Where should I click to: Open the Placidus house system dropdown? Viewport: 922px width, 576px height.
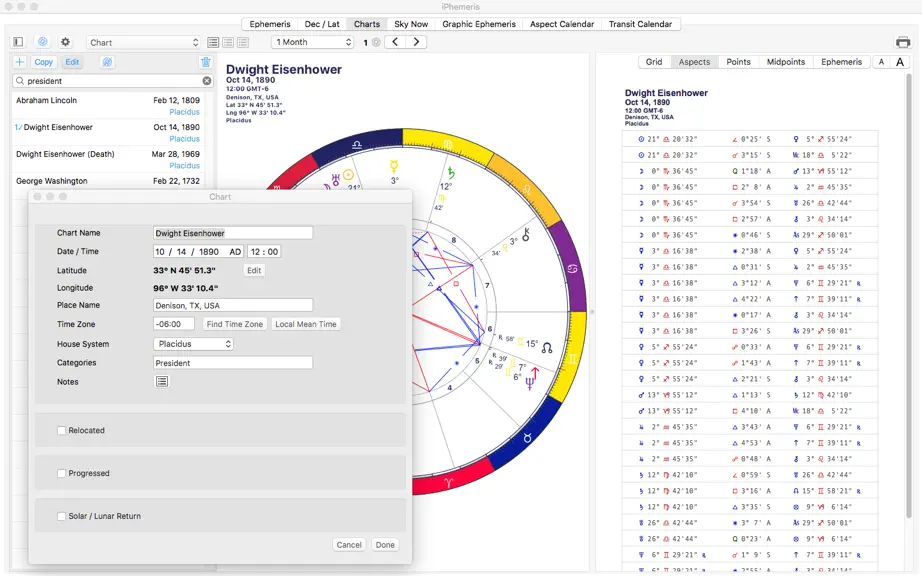tap(193, 344)
